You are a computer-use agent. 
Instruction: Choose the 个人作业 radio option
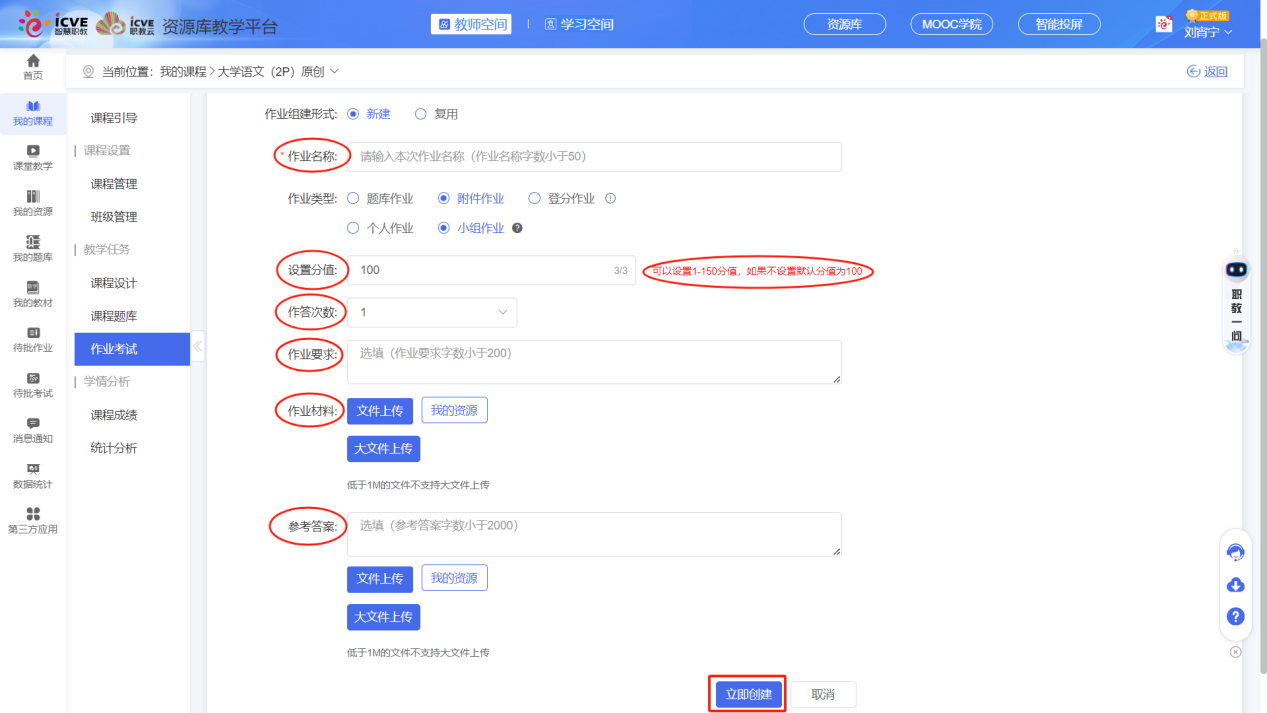(353, 228)
